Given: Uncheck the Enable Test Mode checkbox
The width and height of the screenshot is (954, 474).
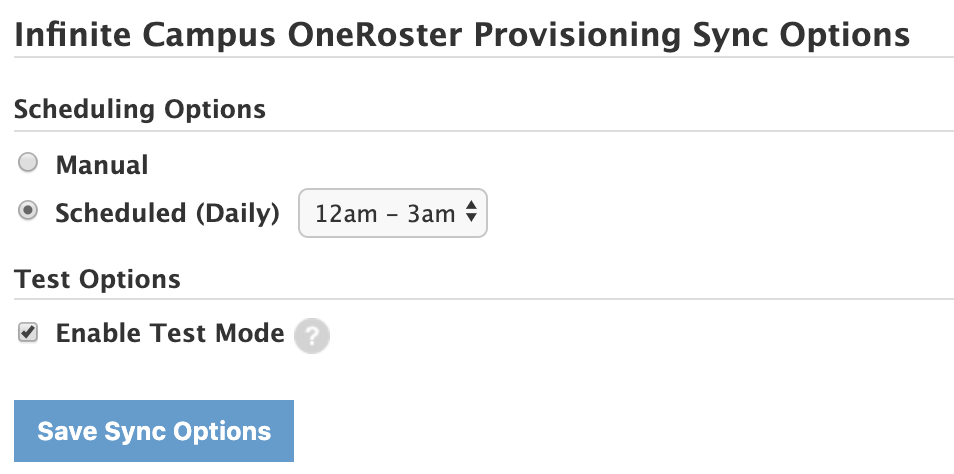Looking at the screenshot, I should (29, 334).
